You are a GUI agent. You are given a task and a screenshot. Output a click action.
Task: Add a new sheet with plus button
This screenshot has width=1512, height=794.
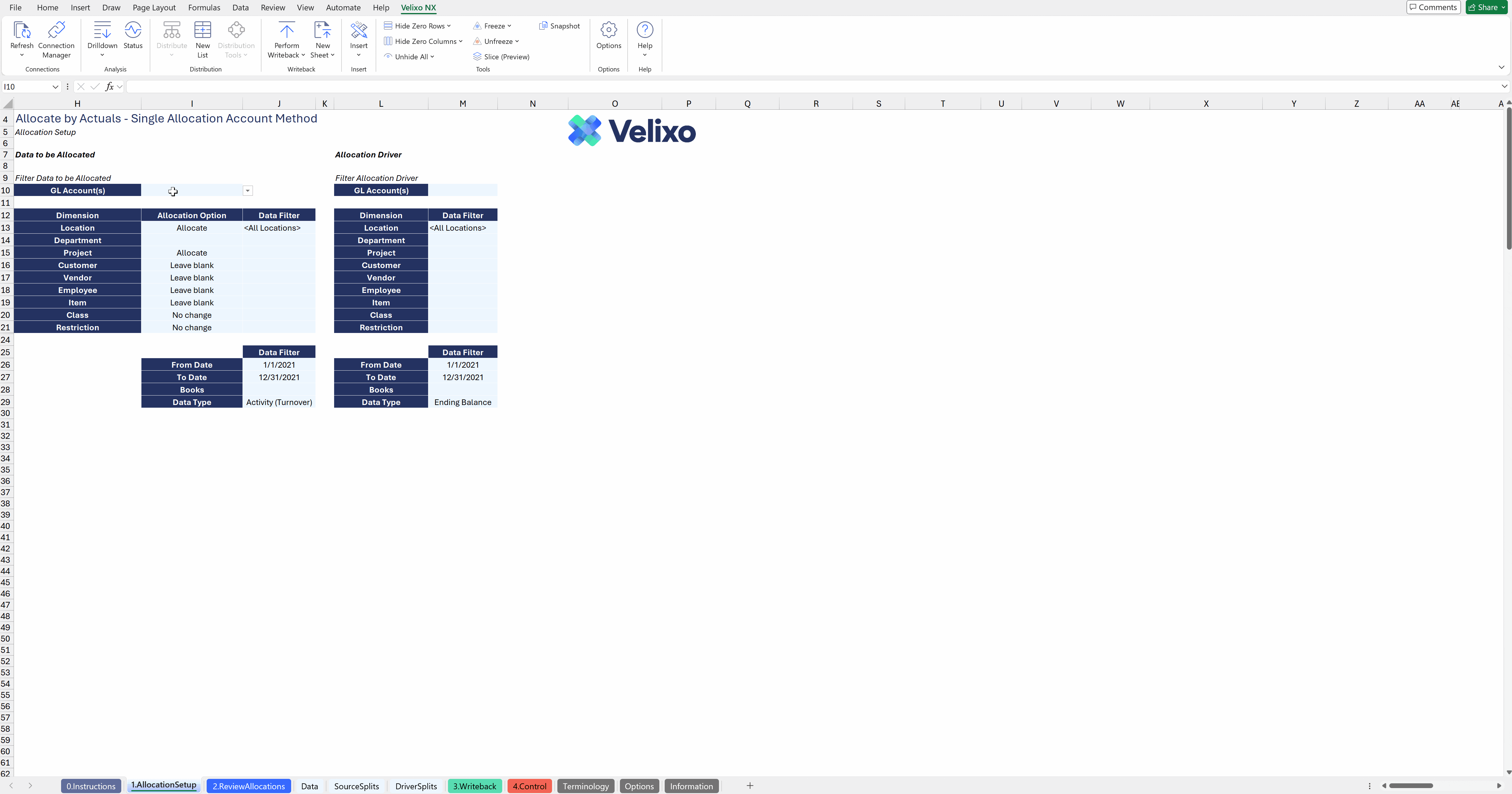pos(749,786)
